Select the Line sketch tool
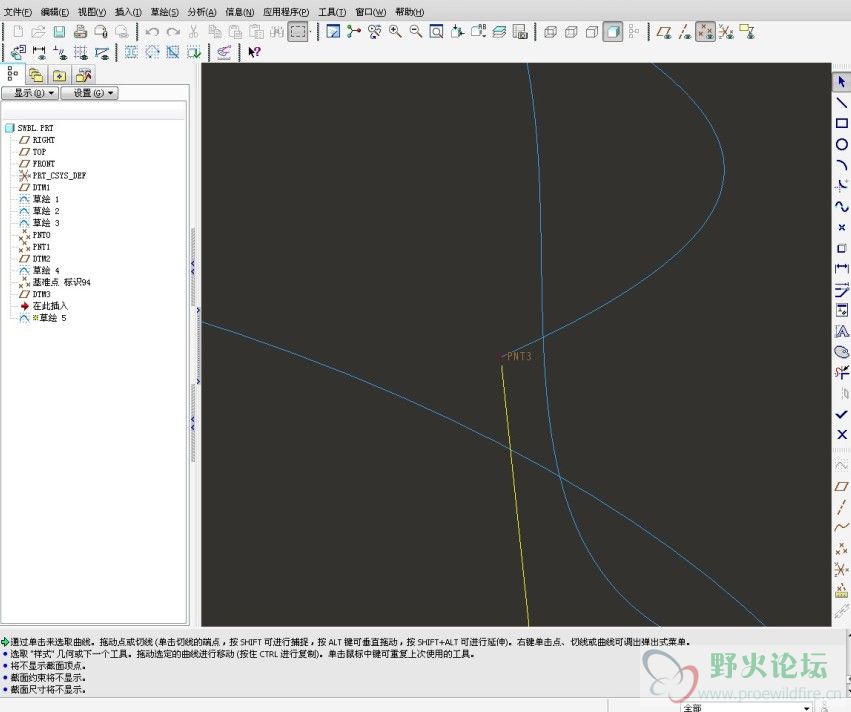 pyautogui.click(x=841, y=103)
